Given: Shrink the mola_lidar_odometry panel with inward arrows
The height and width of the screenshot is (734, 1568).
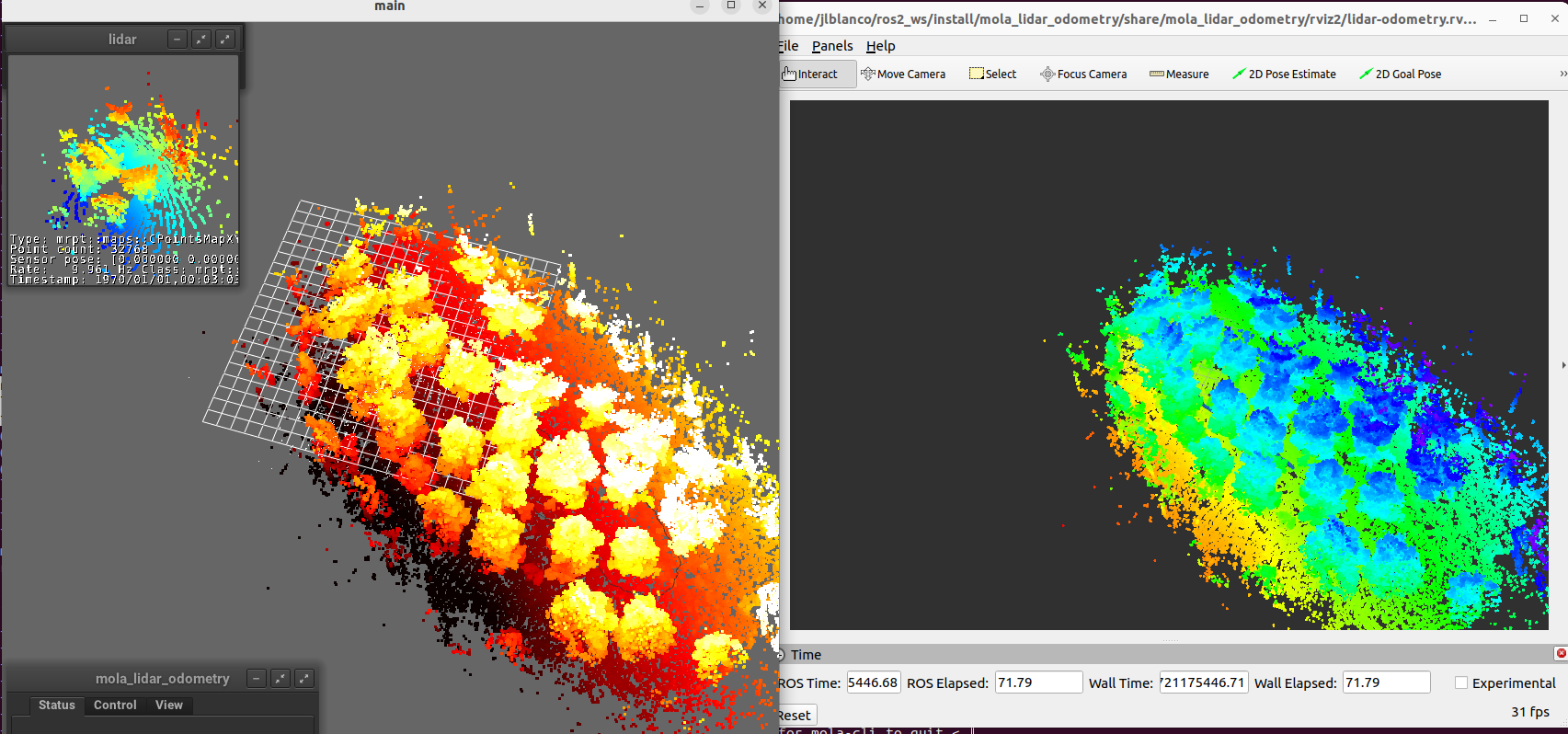Looking at the screenshot, I should click(280, 678).
